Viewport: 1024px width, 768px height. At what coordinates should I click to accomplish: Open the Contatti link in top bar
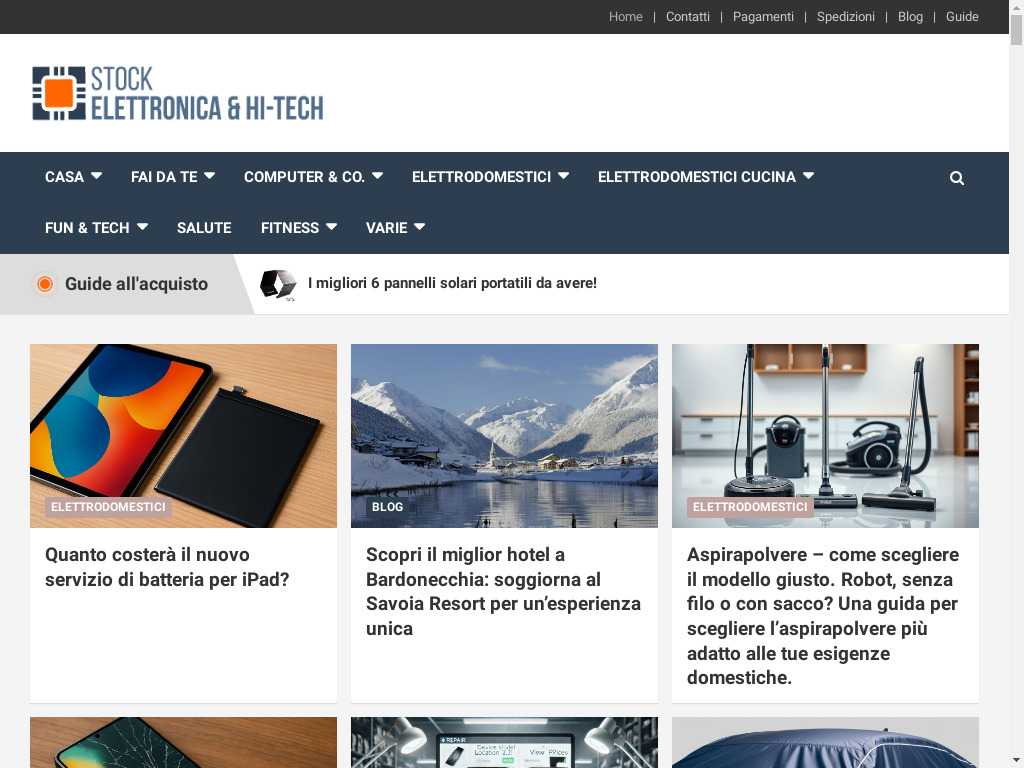pyautogui.click(x=687, y=17)
